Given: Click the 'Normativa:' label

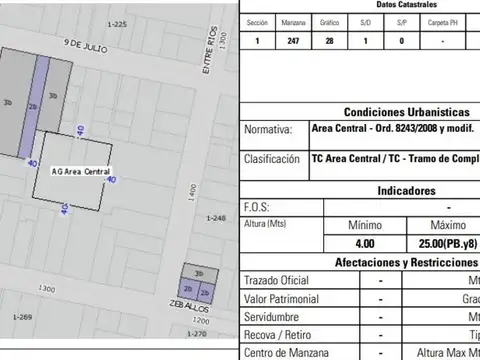Looking at the screenshot, I should pyautogui.click(x=268, y=129).
